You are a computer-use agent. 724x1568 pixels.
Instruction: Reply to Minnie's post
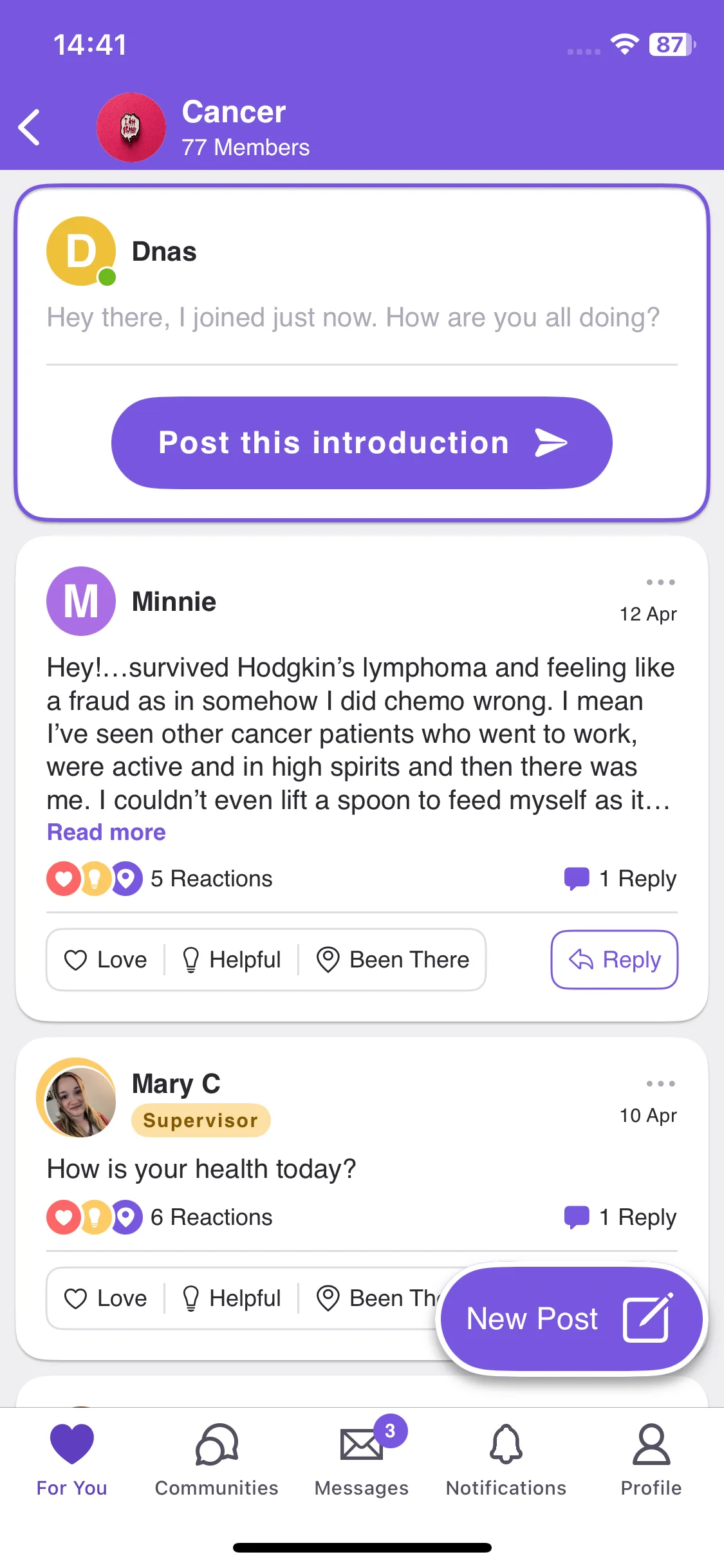[615, 960]
